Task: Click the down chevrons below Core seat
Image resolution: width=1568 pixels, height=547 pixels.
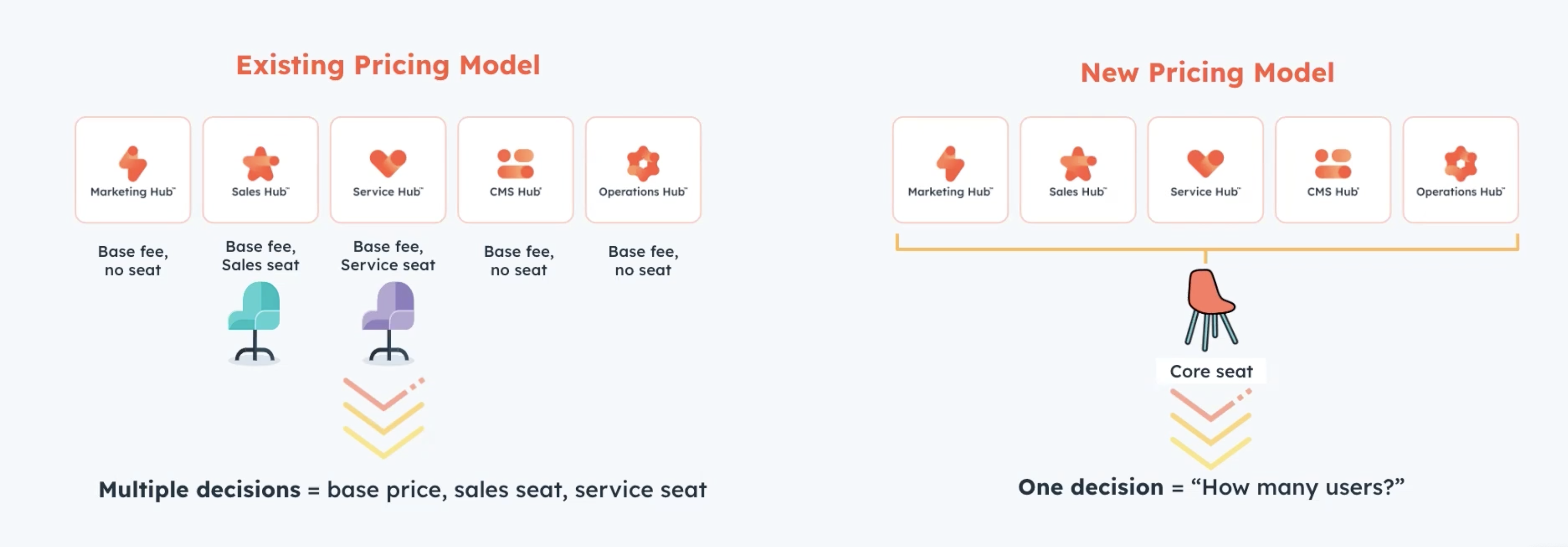Action: (x=1210, y=428)
